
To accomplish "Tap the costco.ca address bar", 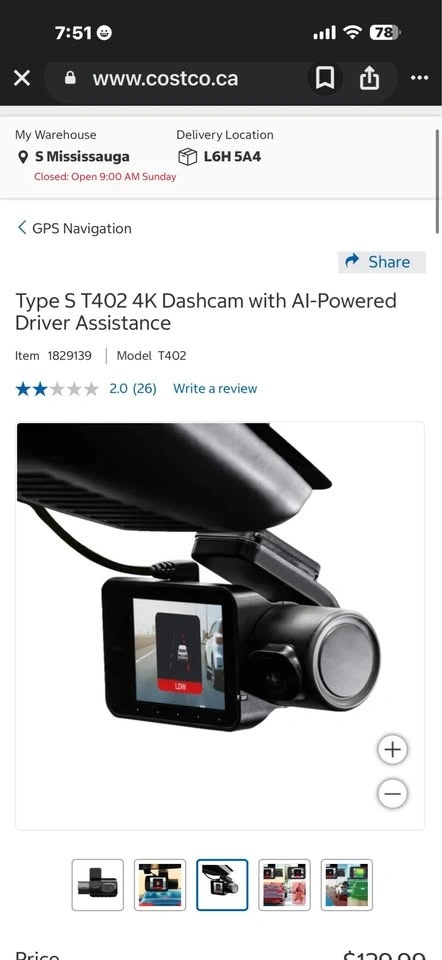I will click(x=165, y=78).
